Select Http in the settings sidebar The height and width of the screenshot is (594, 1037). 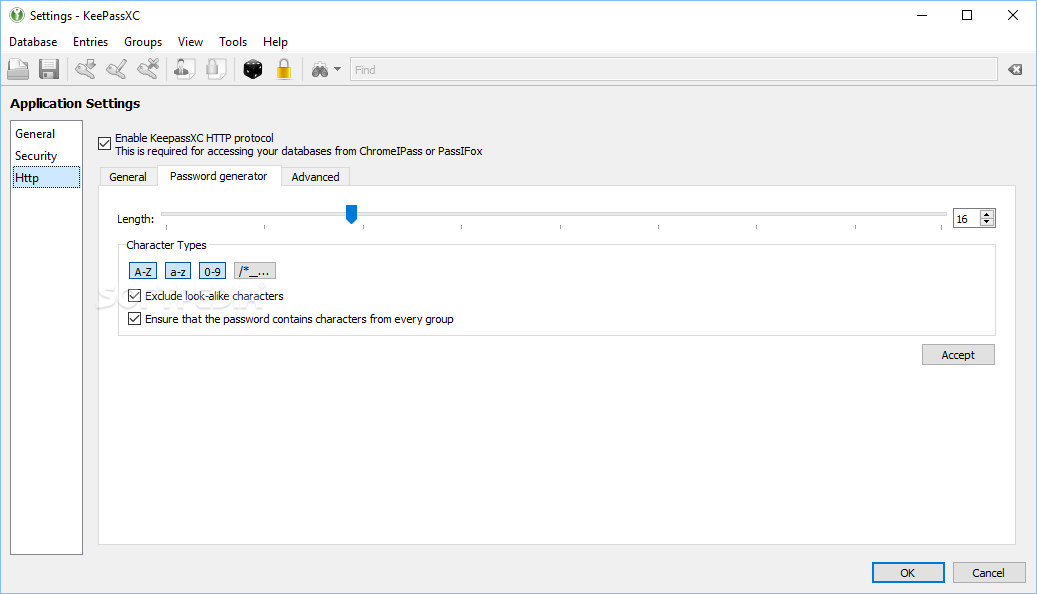click(x=46, y=177)
